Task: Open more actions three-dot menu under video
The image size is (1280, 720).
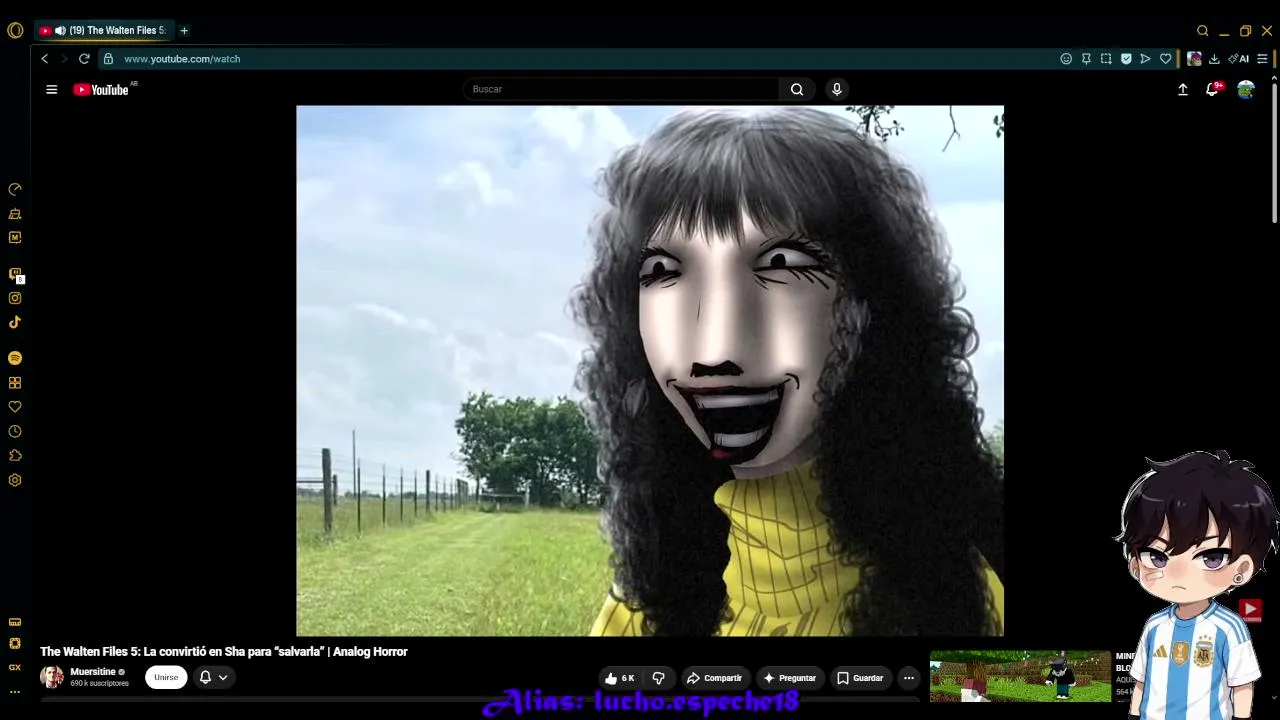Action: 909,678
